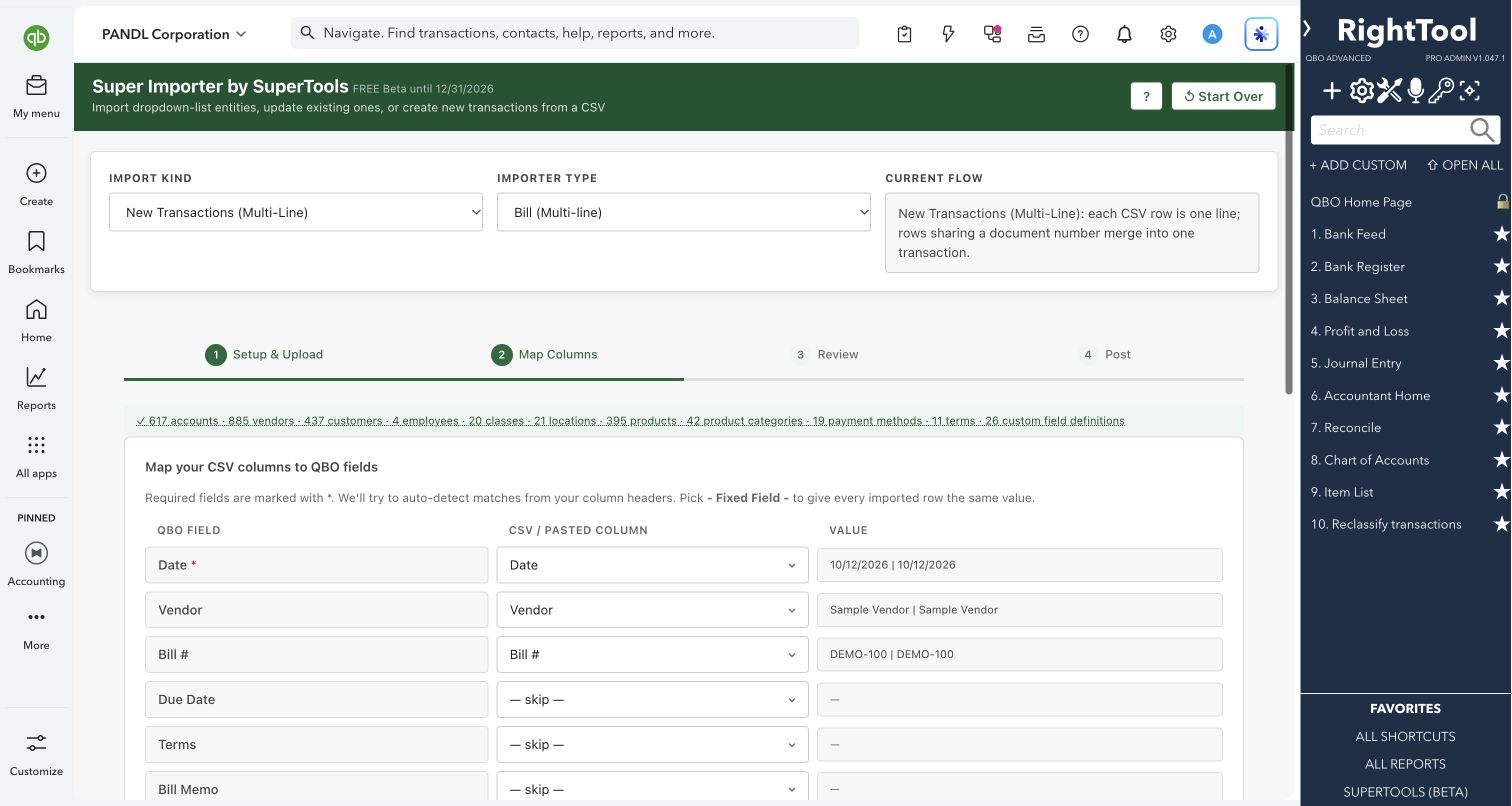Screen dimensions: 1512x806
Task: Open the Importer Type dropdown
Action: pos(684,212)
